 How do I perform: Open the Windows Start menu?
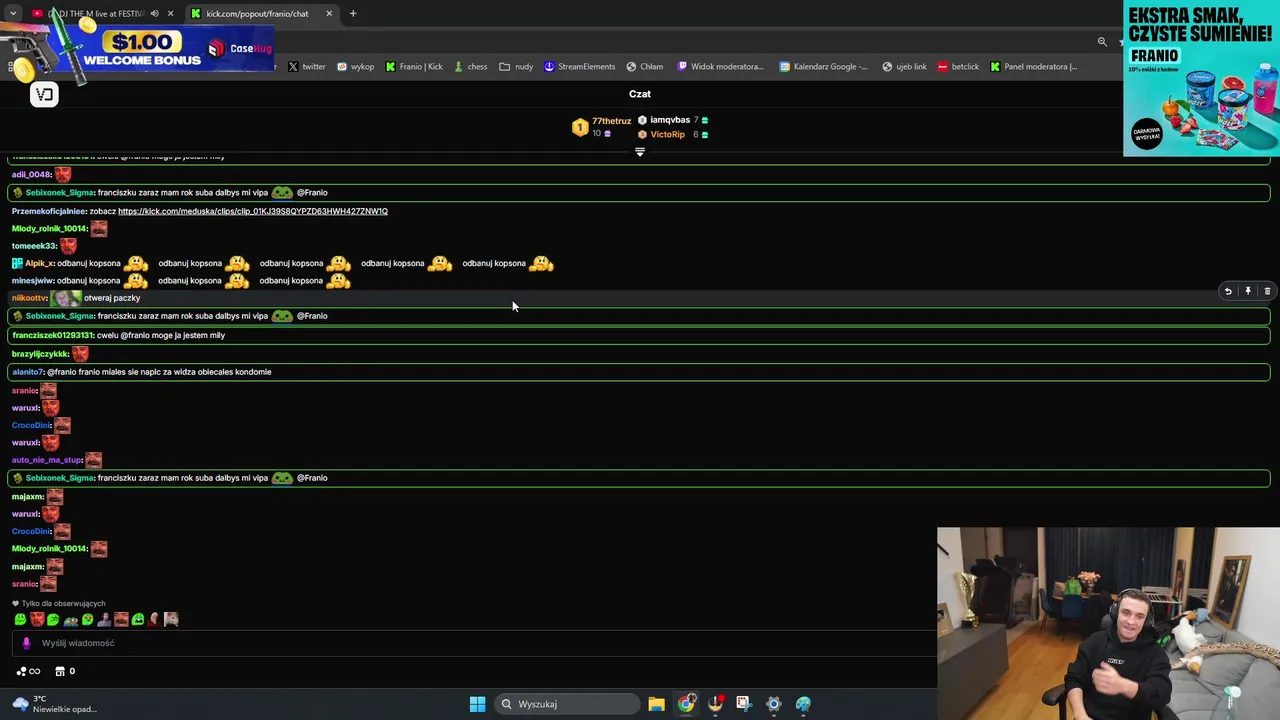pos(477,704)
